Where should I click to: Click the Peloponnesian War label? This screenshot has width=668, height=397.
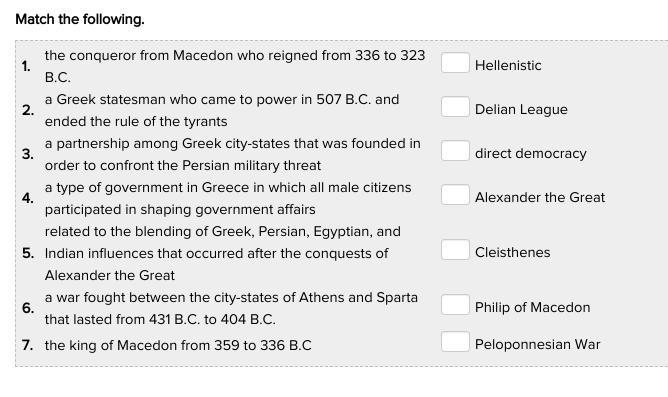[537, 344]
